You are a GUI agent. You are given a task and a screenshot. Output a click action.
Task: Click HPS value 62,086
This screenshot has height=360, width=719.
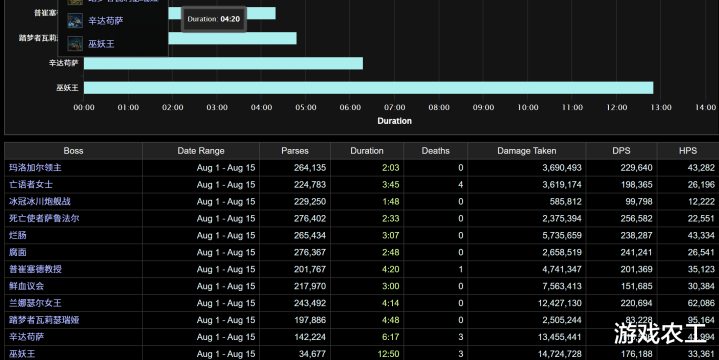(x=701, y=304)
